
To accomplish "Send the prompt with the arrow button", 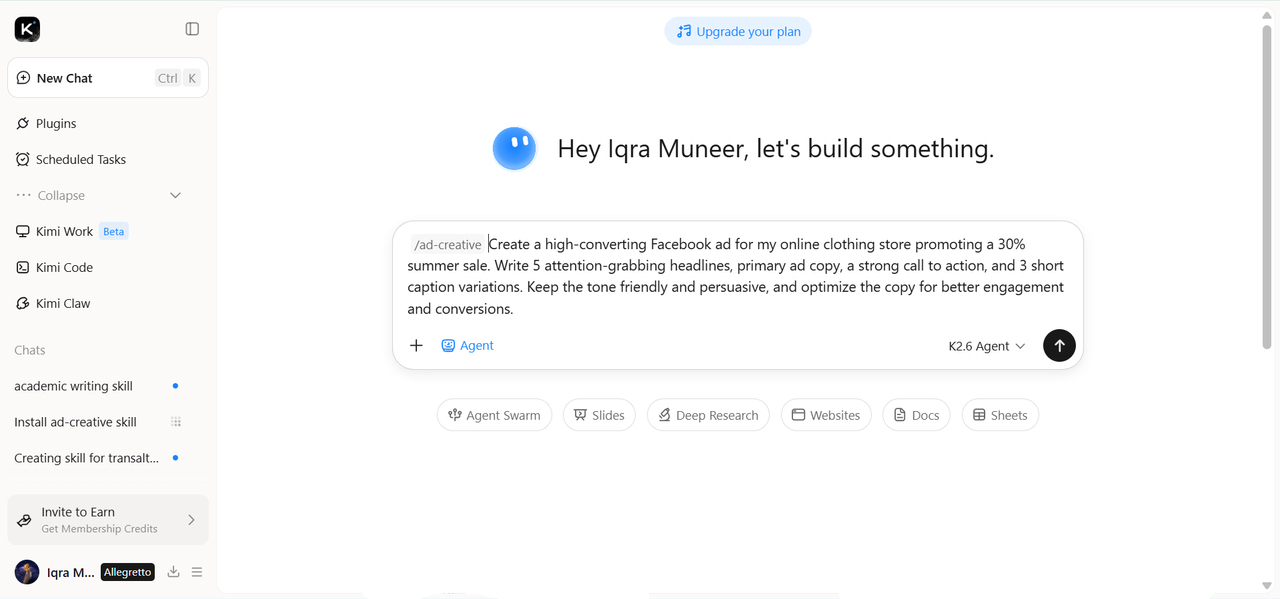I will click(1059, 346).
